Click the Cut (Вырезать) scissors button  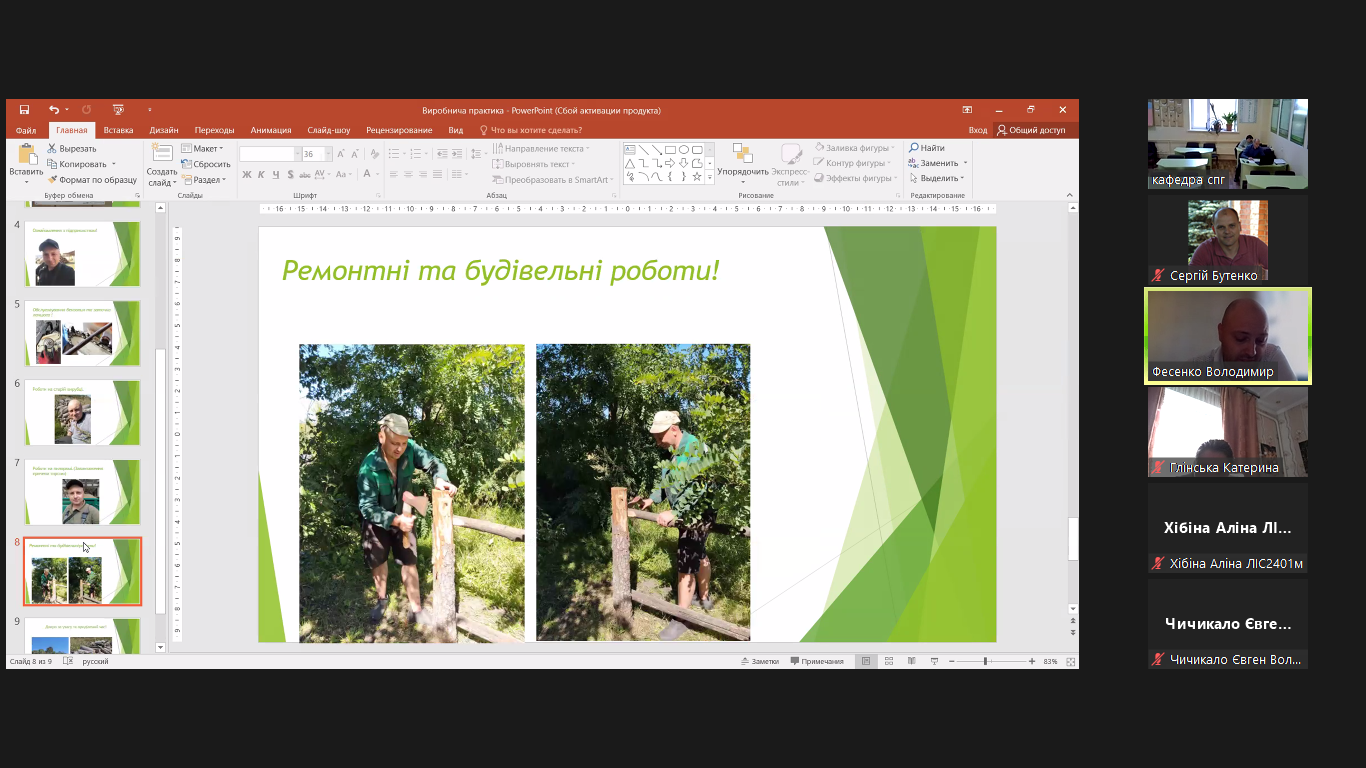pyautogui.click(x=71, y=149)
